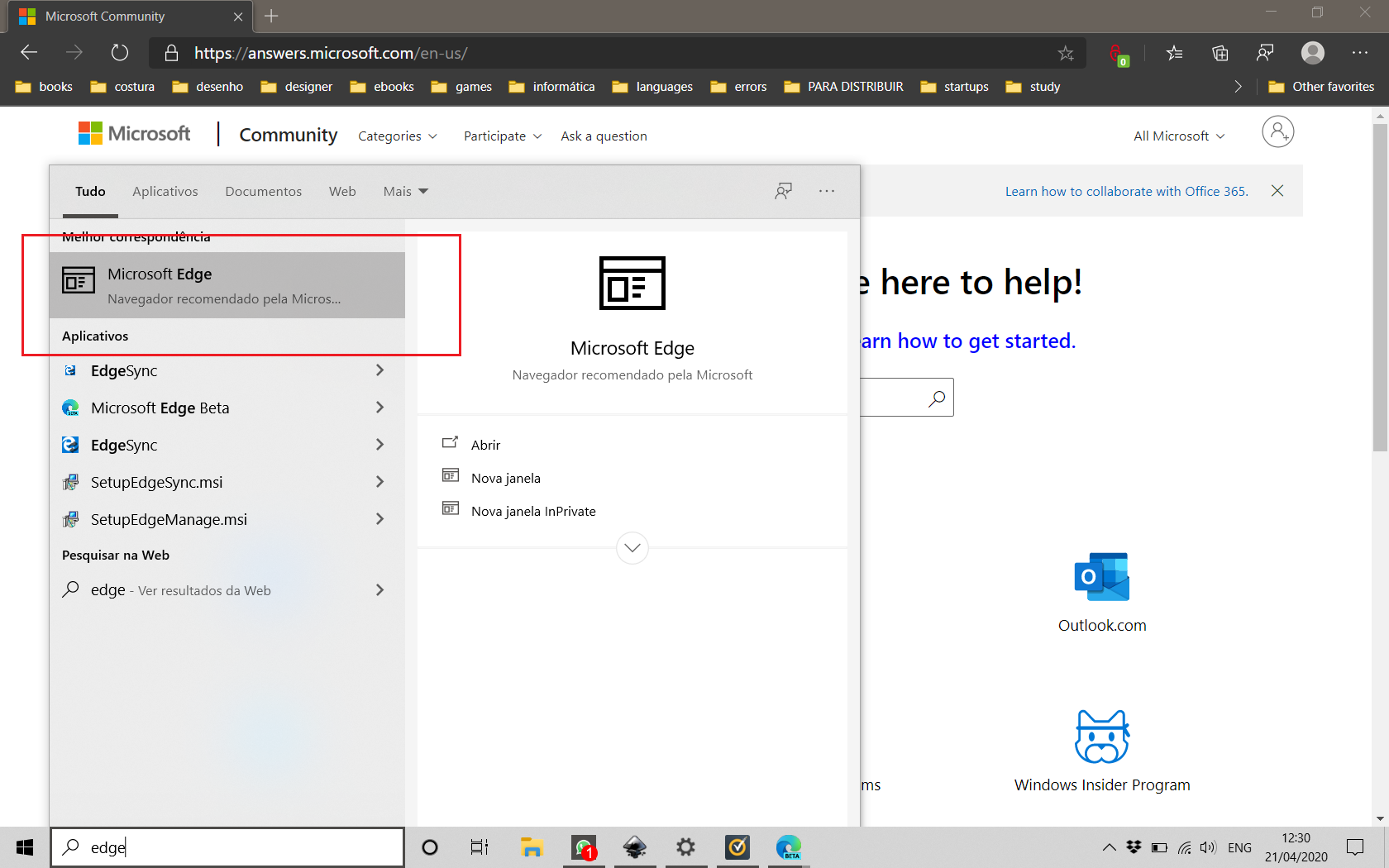Open Edge settings and more menu

tap(1360, 53)
